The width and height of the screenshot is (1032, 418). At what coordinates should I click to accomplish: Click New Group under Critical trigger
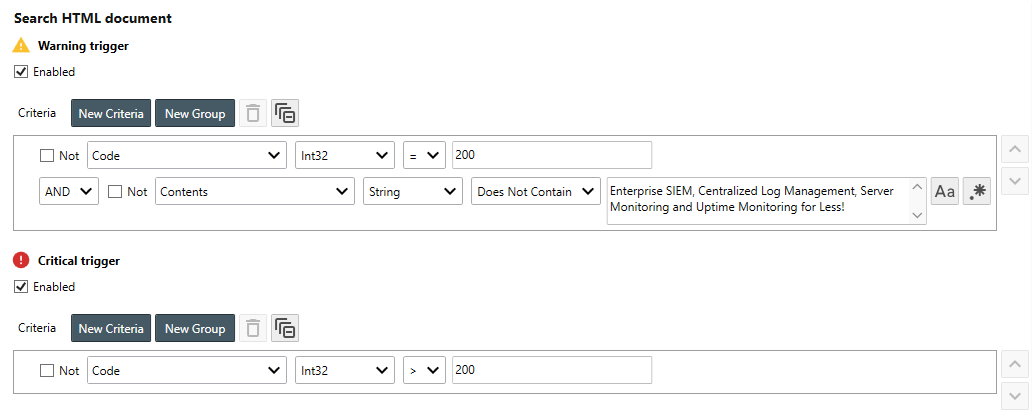tap(195, 328)
